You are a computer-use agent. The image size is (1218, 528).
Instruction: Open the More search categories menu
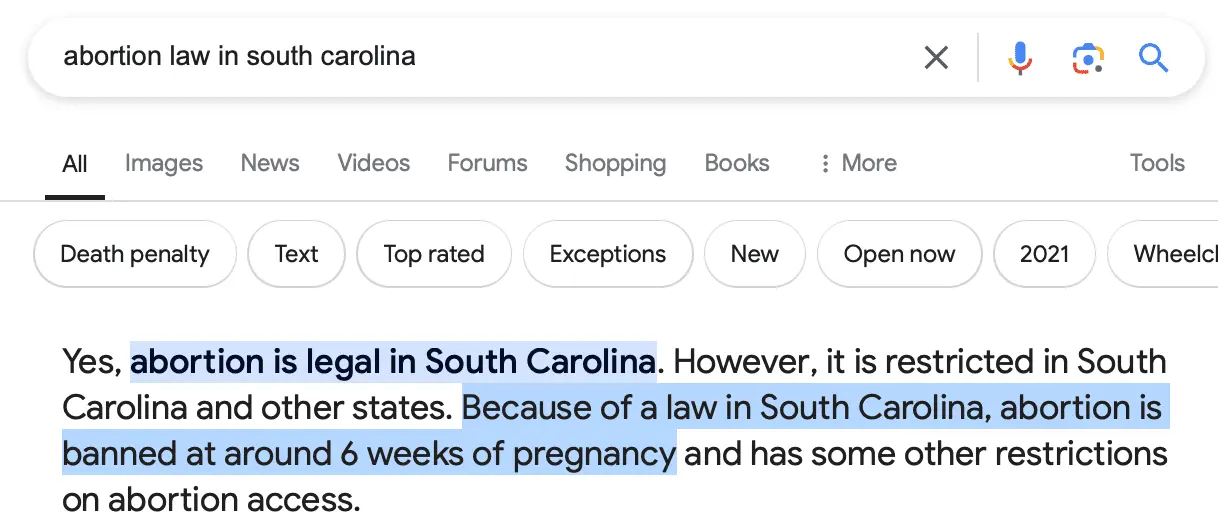click(x=857, y=163)
